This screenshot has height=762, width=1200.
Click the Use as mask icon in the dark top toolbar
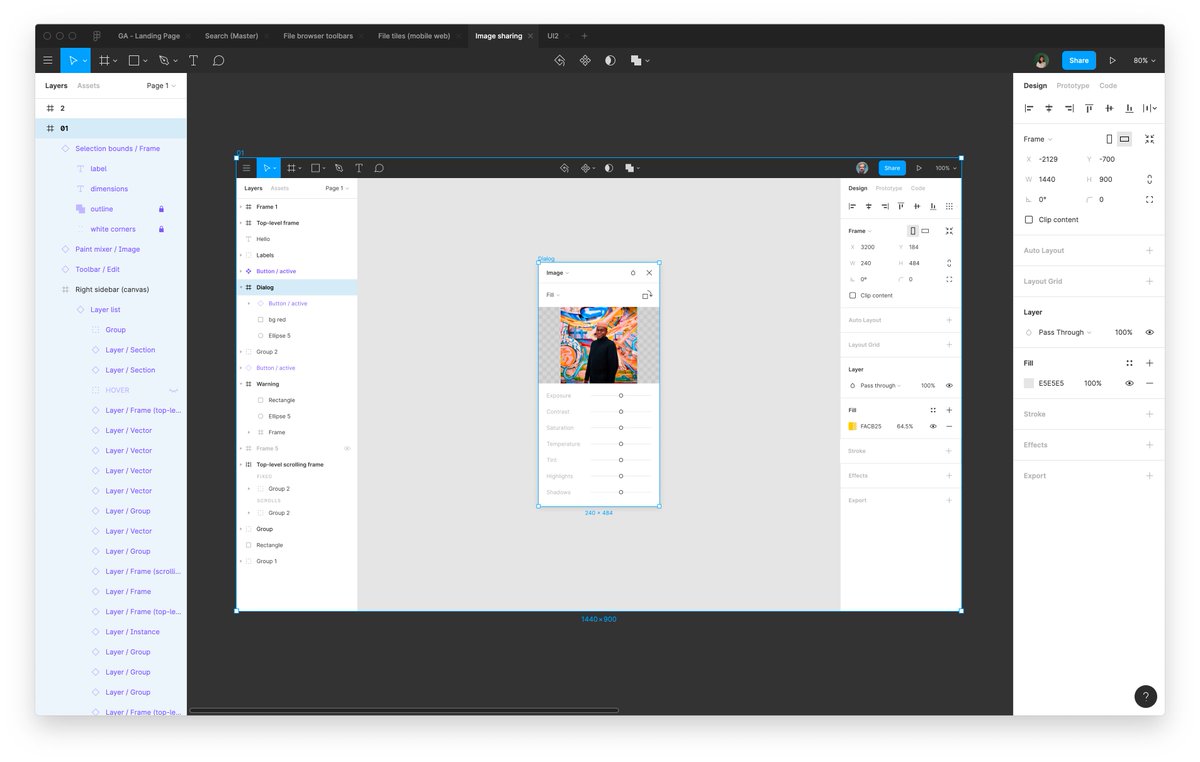[610, 60]
